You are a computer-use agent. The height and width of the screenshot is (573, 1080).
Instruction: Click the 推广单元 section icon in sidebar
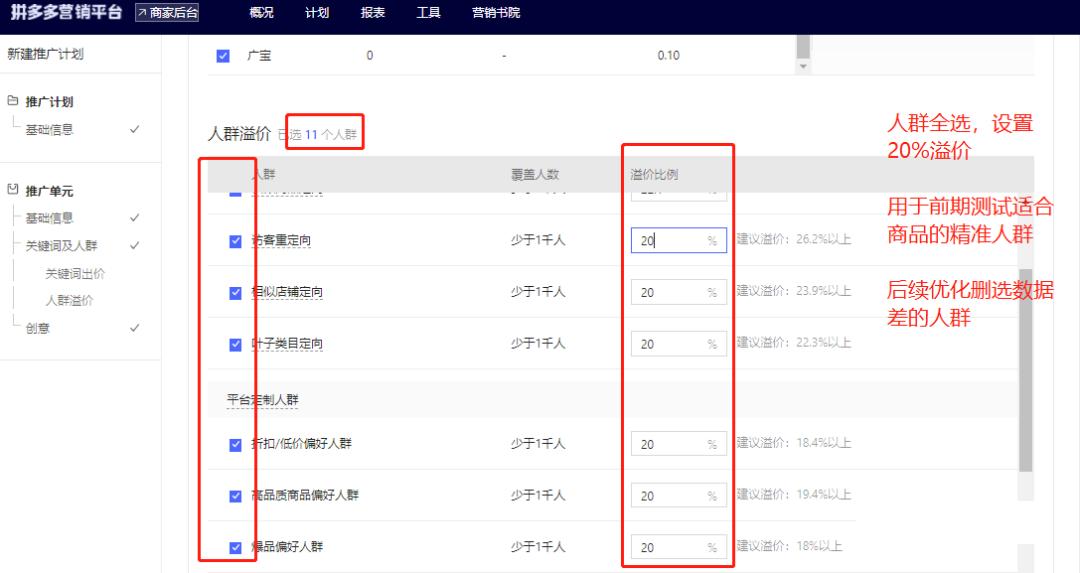(13, 190)
